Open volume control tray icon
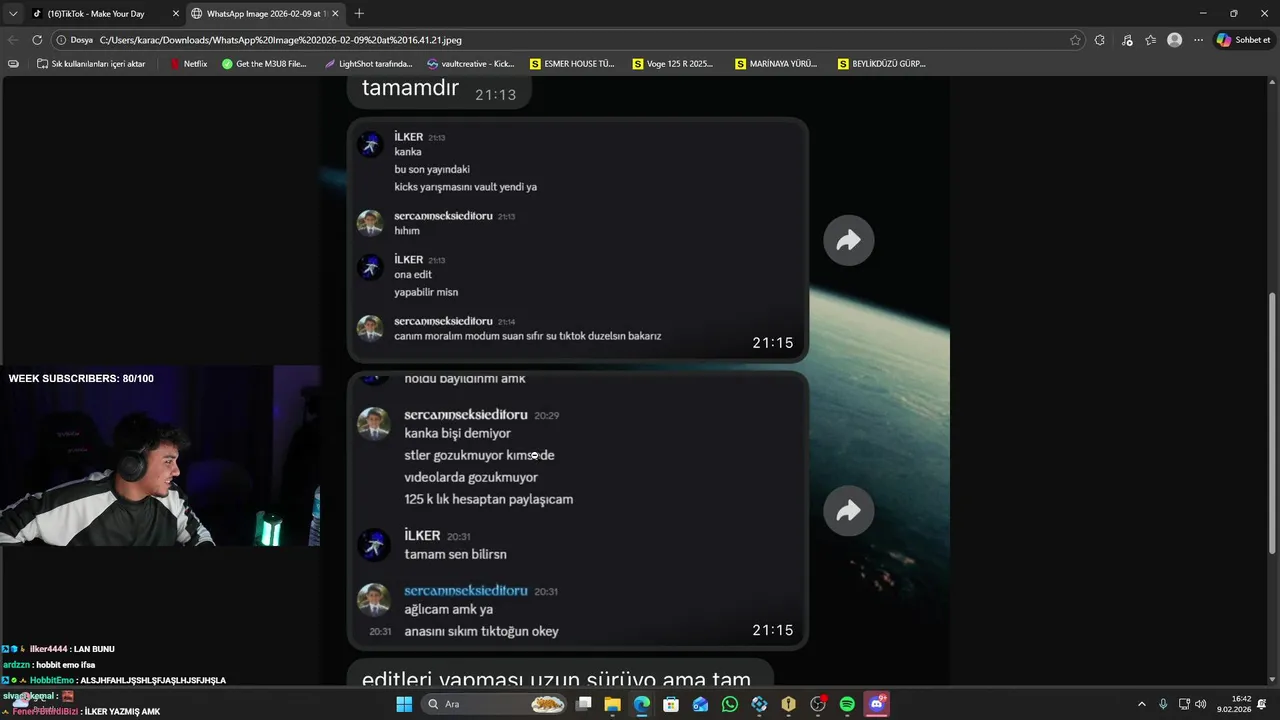Screen dimensions: 1280x720 [x=1200, y=704]
